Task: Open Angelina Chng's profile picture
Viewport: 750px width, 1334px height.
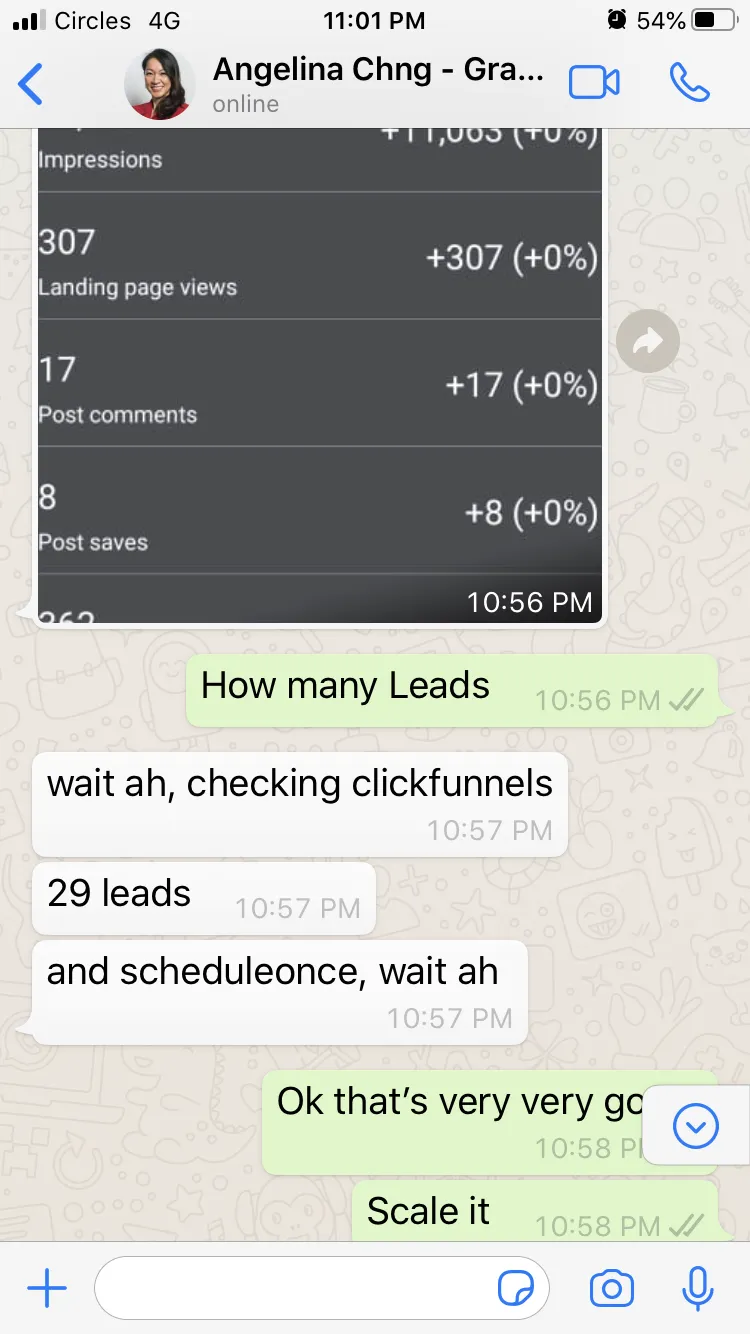Action: 160,84
